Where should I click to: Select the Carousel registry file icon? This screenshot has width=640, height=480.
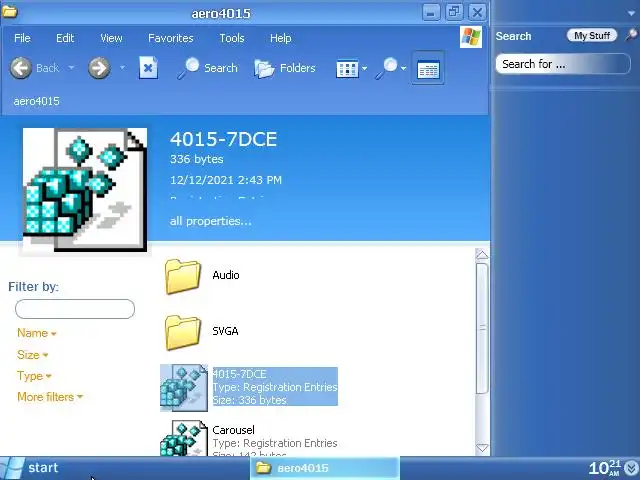pyautogui.click(x=184, y=438)
